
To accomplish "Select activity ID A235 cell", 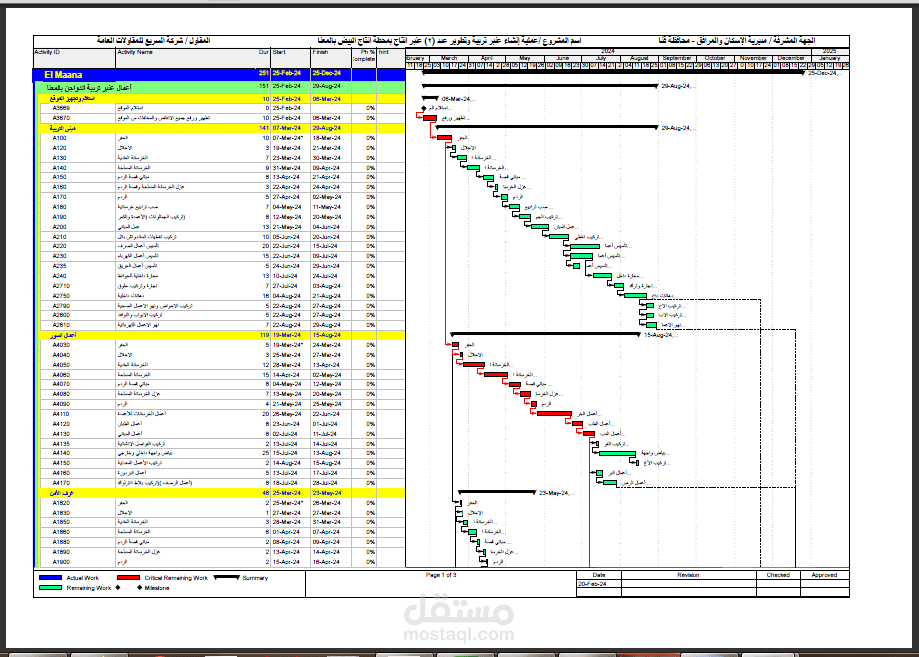I will [x=59, y=266].
